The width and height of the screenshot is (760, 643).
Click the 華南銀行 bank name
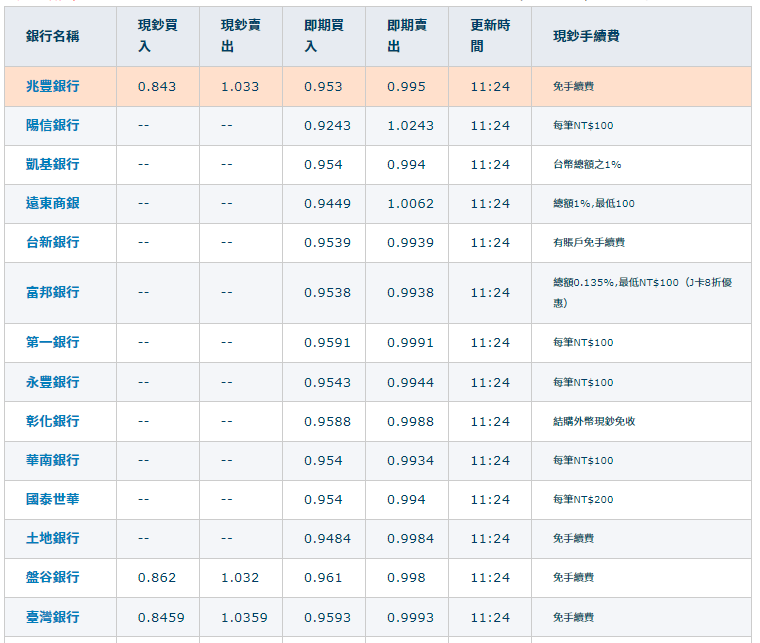click(x=53, y=461)
